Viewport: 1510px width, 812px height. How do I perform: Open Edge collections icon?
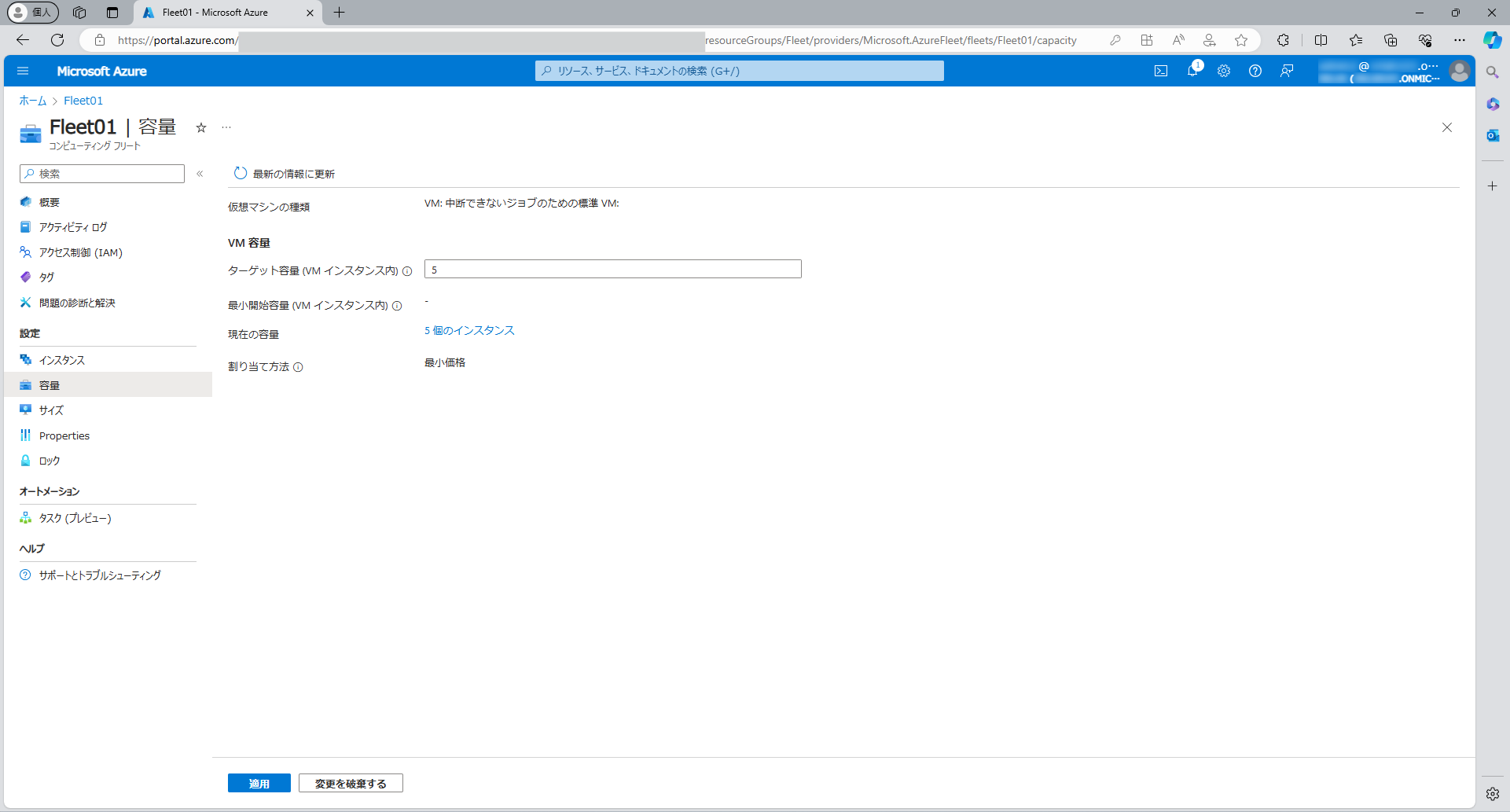point(1390,40)
